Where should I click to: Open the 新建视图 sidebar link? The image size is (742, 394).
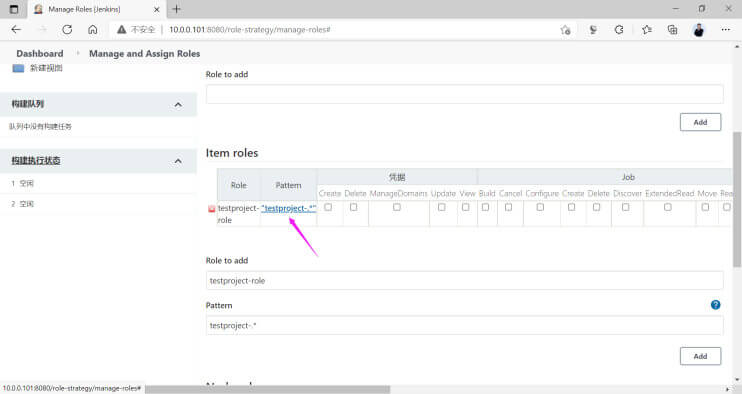46,68
